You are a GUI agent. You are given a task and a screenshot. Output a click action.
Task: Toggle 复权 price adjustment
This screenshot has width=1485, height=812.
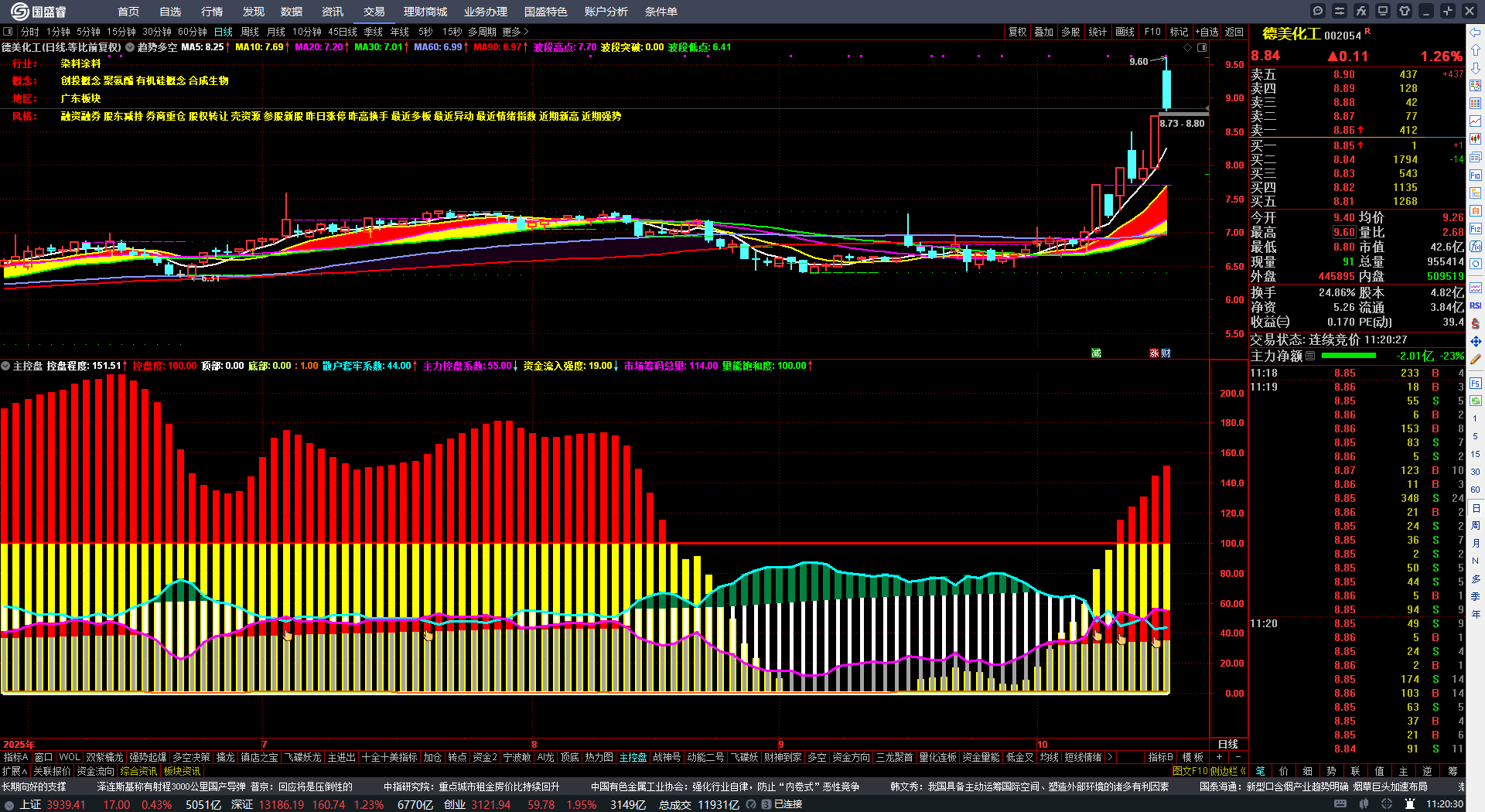[1017, 32]
